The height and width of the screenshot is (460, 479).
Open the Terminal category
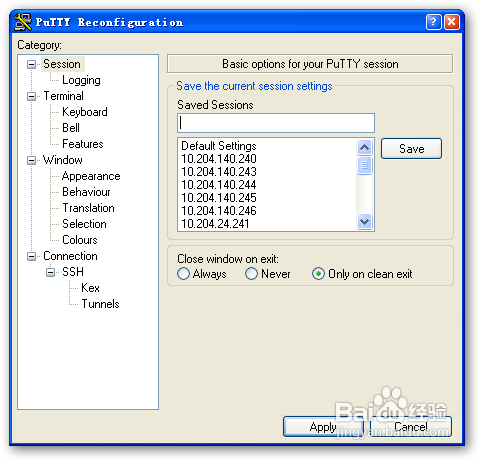pos(63,96)
